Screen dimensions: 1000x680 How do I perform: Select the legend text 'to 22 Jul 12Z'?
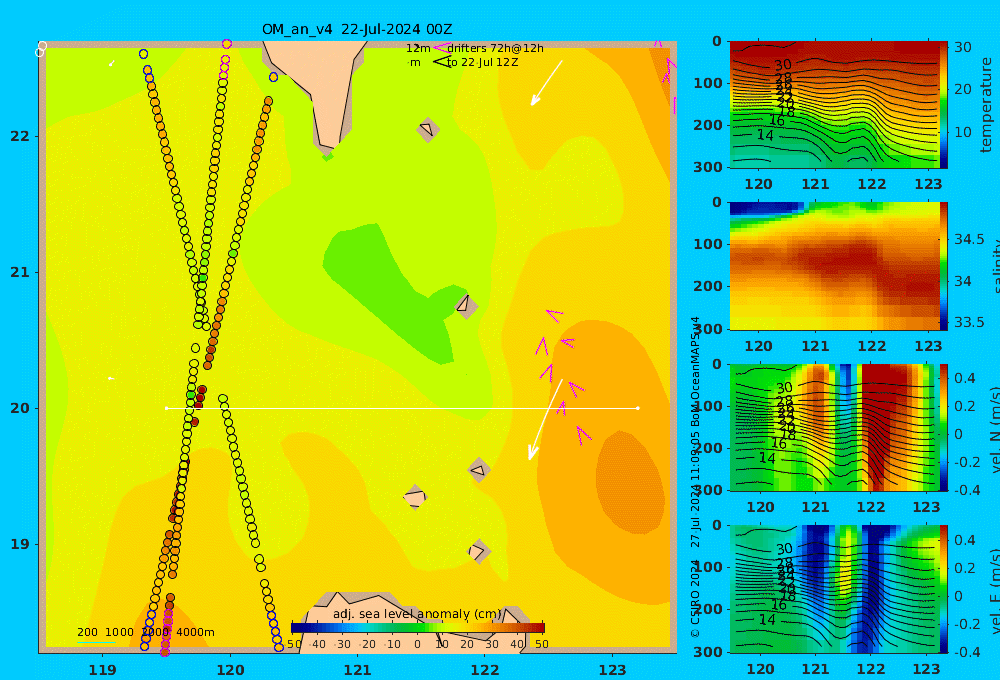tap(482, 63)
